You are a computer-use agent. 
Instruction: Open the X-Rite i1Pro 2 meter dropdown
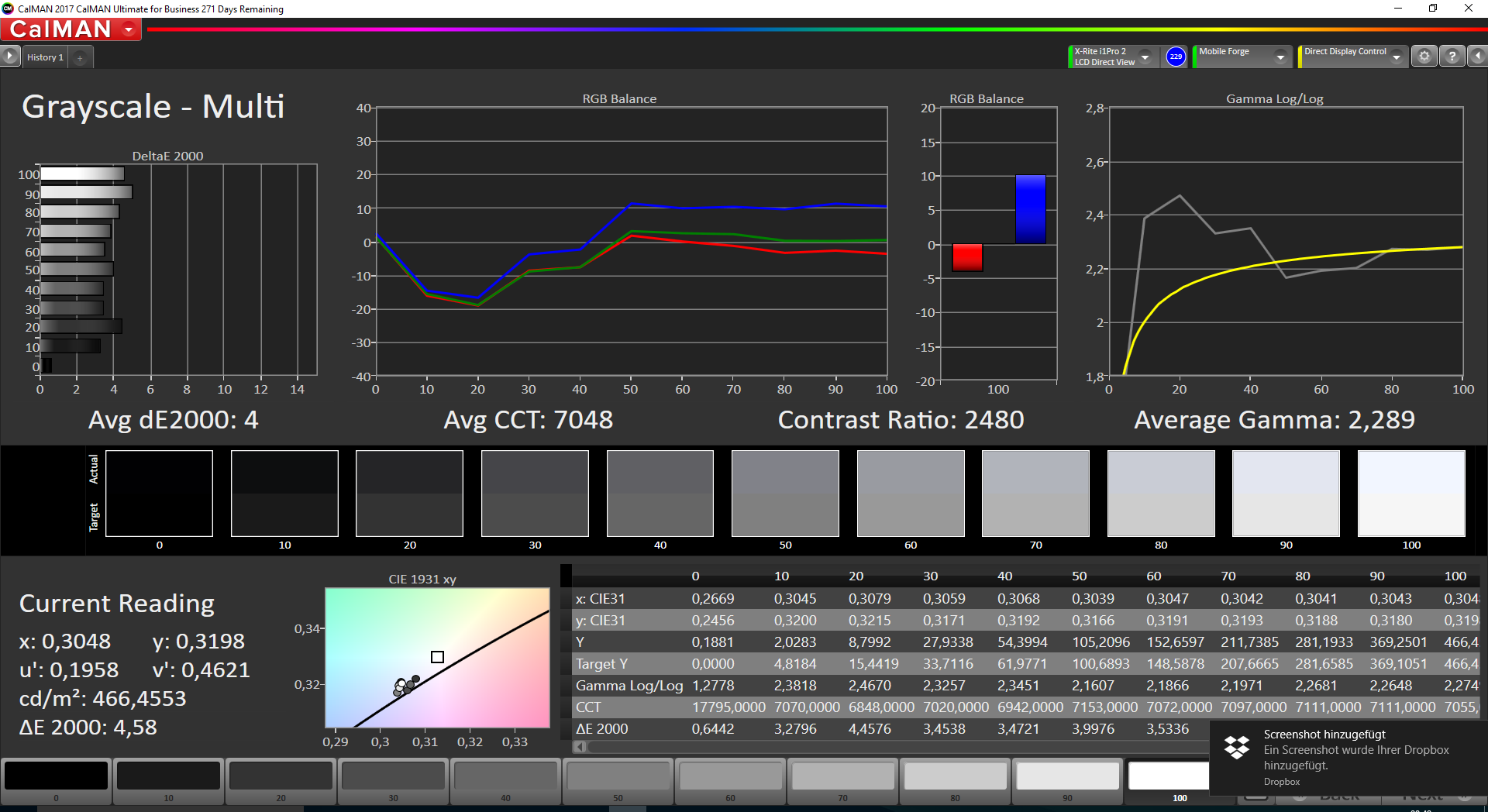pos(1145,57)
